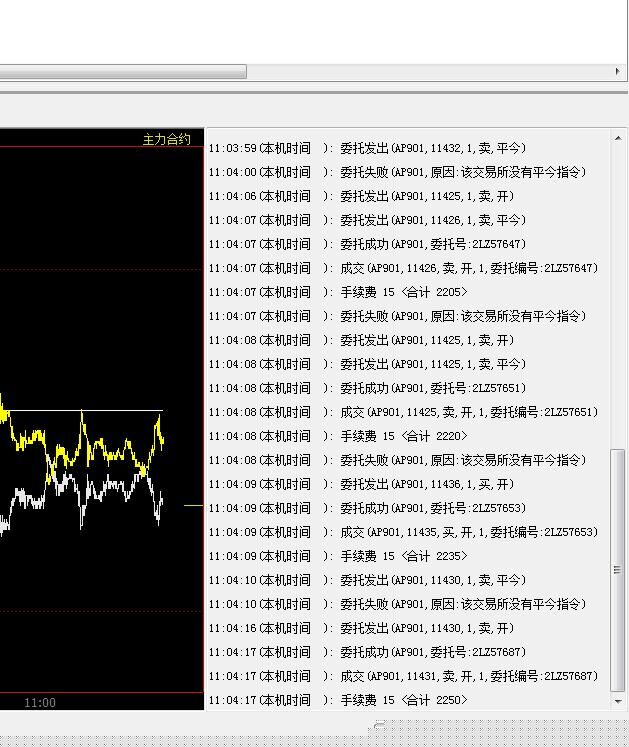Click the horizontal scrollbar thumb at top
Screen dimensions: 629x747
pos(120,71)
